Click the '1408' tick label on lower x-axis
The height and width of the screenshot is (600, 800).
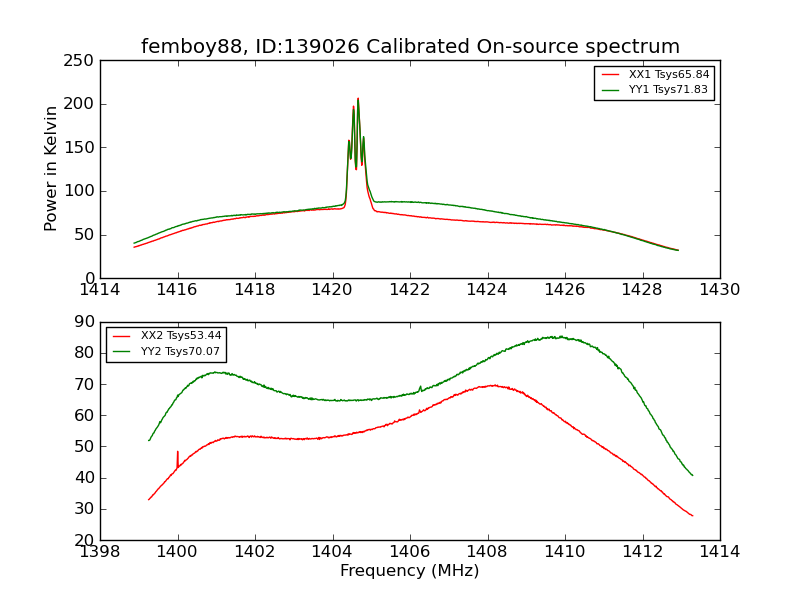click(x=487, y=552)
